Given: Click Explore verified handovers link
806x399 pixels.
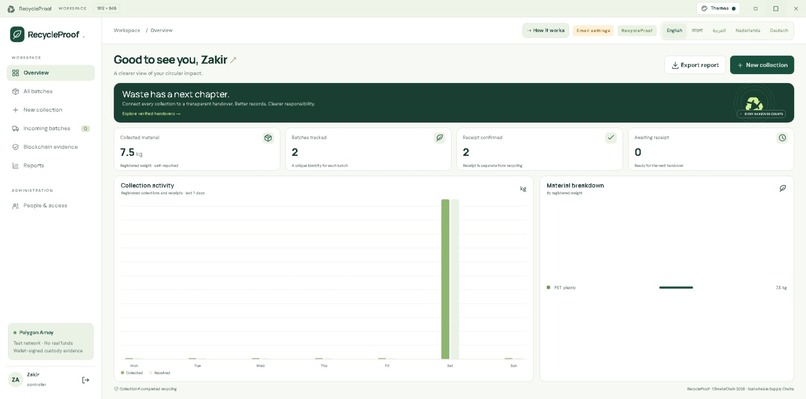Looking at the screenshot, I should [x=151, y=114].
